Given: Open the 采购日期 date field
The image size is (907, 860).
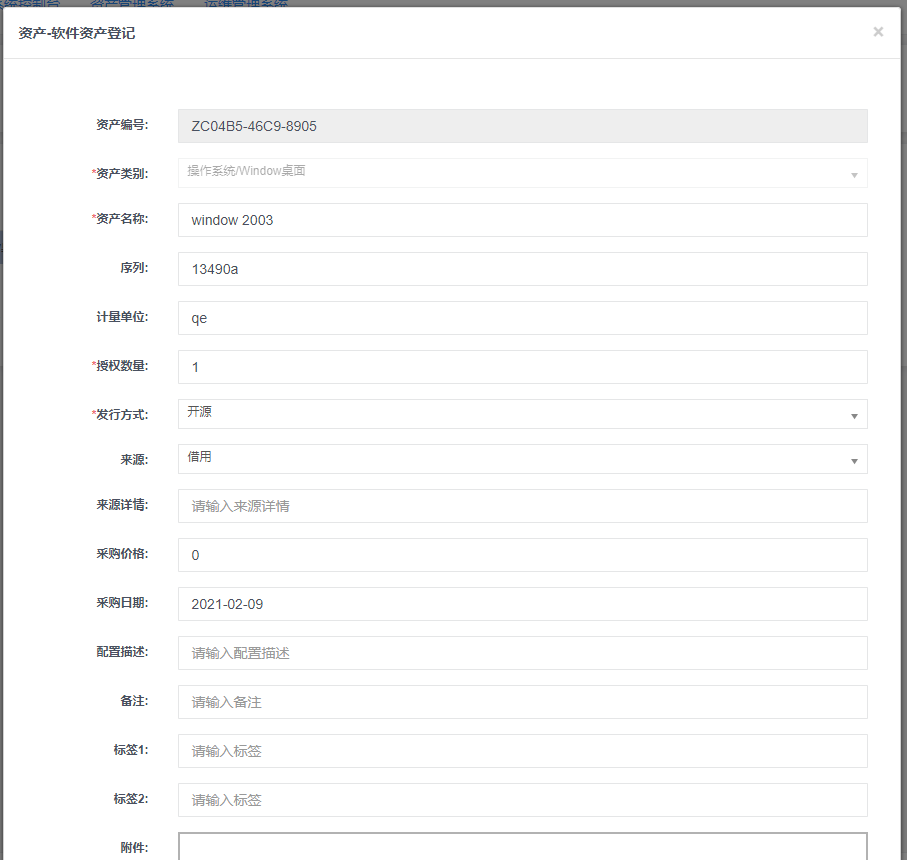Looking at the screenshot, I should point(522,604).
